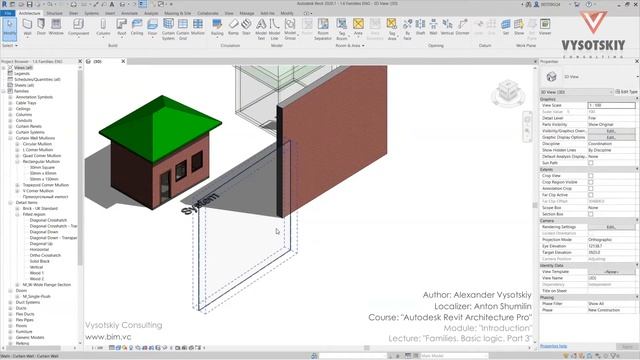
Task: Select the Floor tool
Action: click(x=152, y=27)
